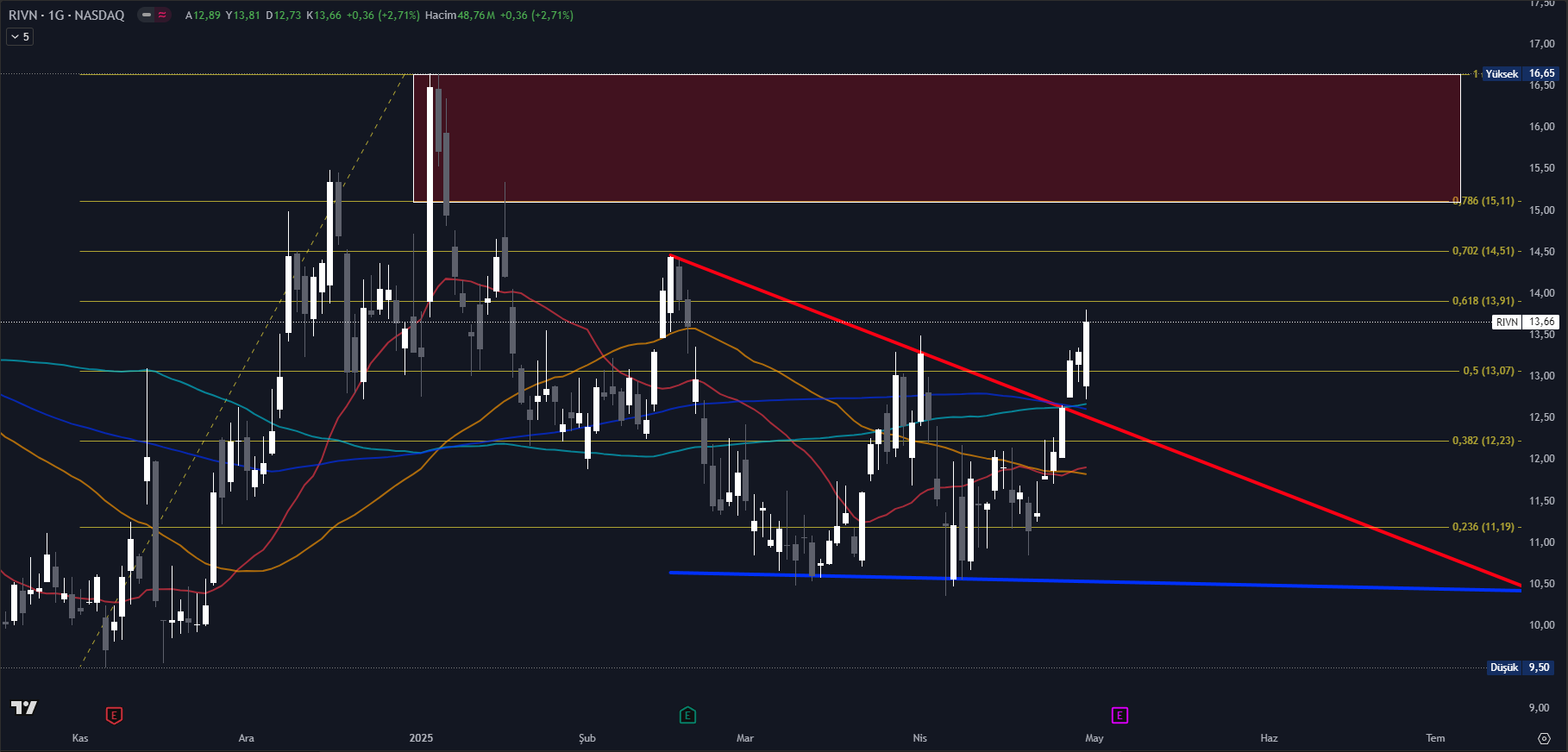Viewport: 1568px width, 752px height.
Task: Click the 2025 label on time axis
Action: pyautogui.click(x=421, y=738)
